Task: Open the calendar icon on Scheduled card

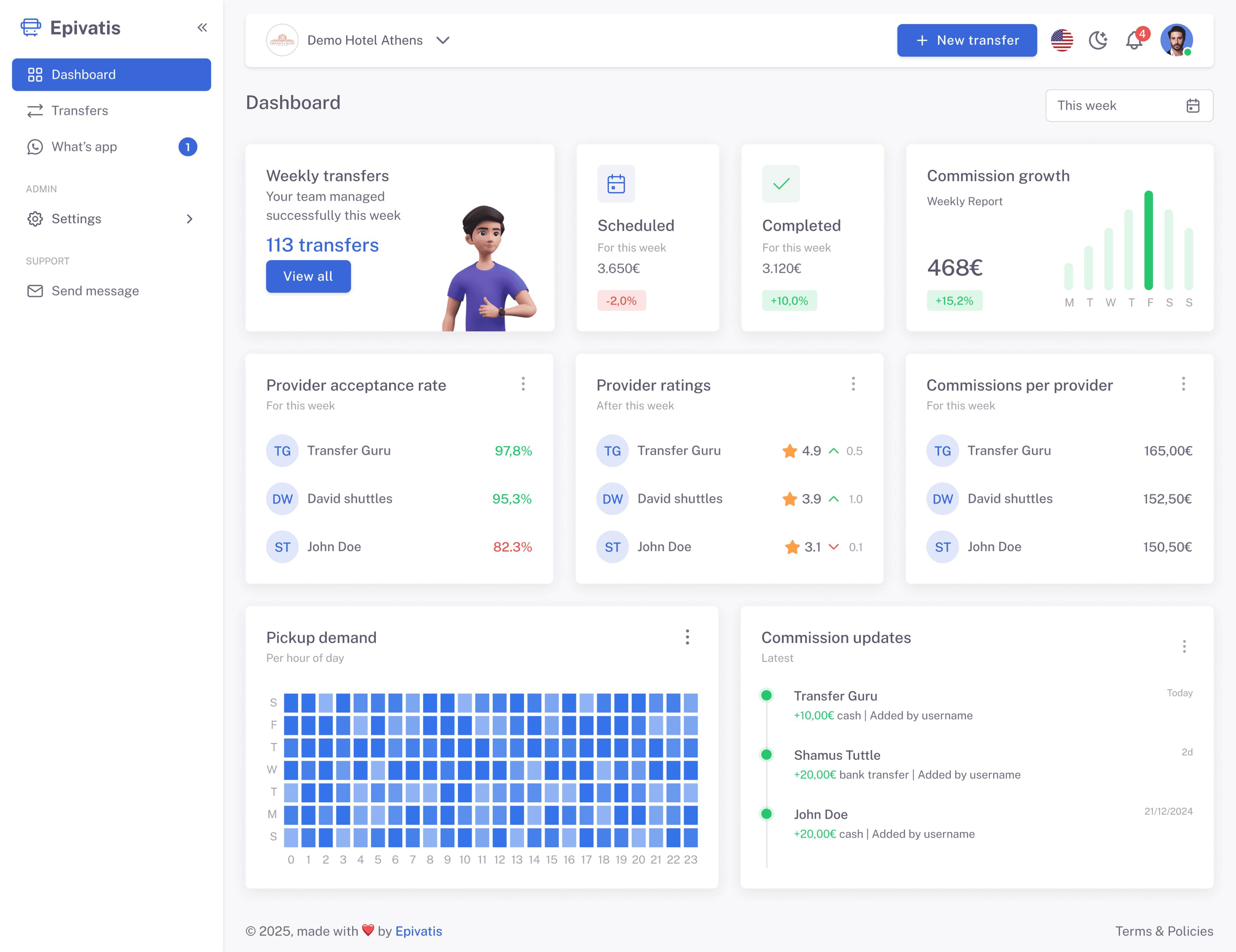Action: click(616, 184)
